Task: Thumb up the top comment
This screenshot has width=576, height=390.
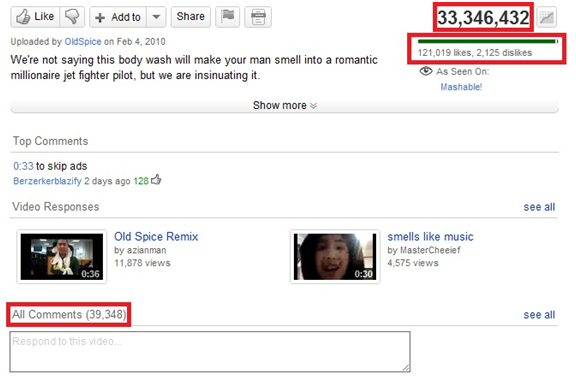Action: tap(156, 180)
